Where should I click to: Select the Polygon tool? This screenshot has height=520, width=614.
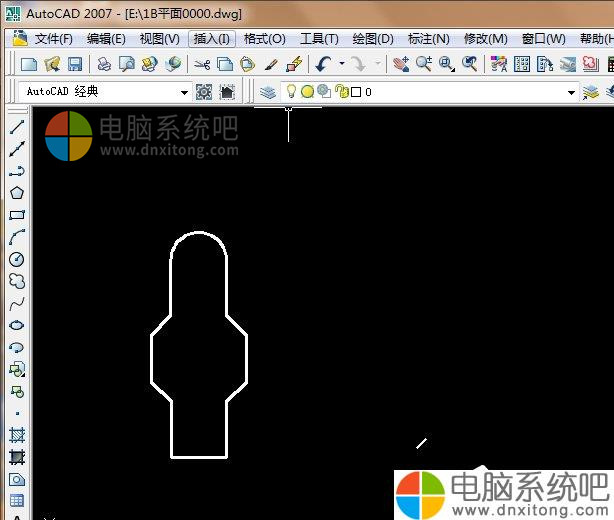[x=17, y=193]
